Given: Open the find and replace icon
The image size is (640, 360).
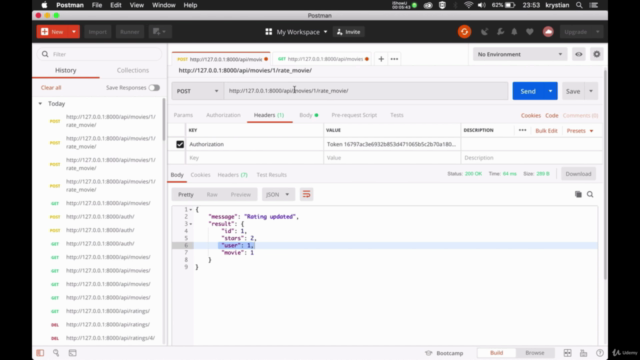Looking at the screenshot, I should (56, 353).
